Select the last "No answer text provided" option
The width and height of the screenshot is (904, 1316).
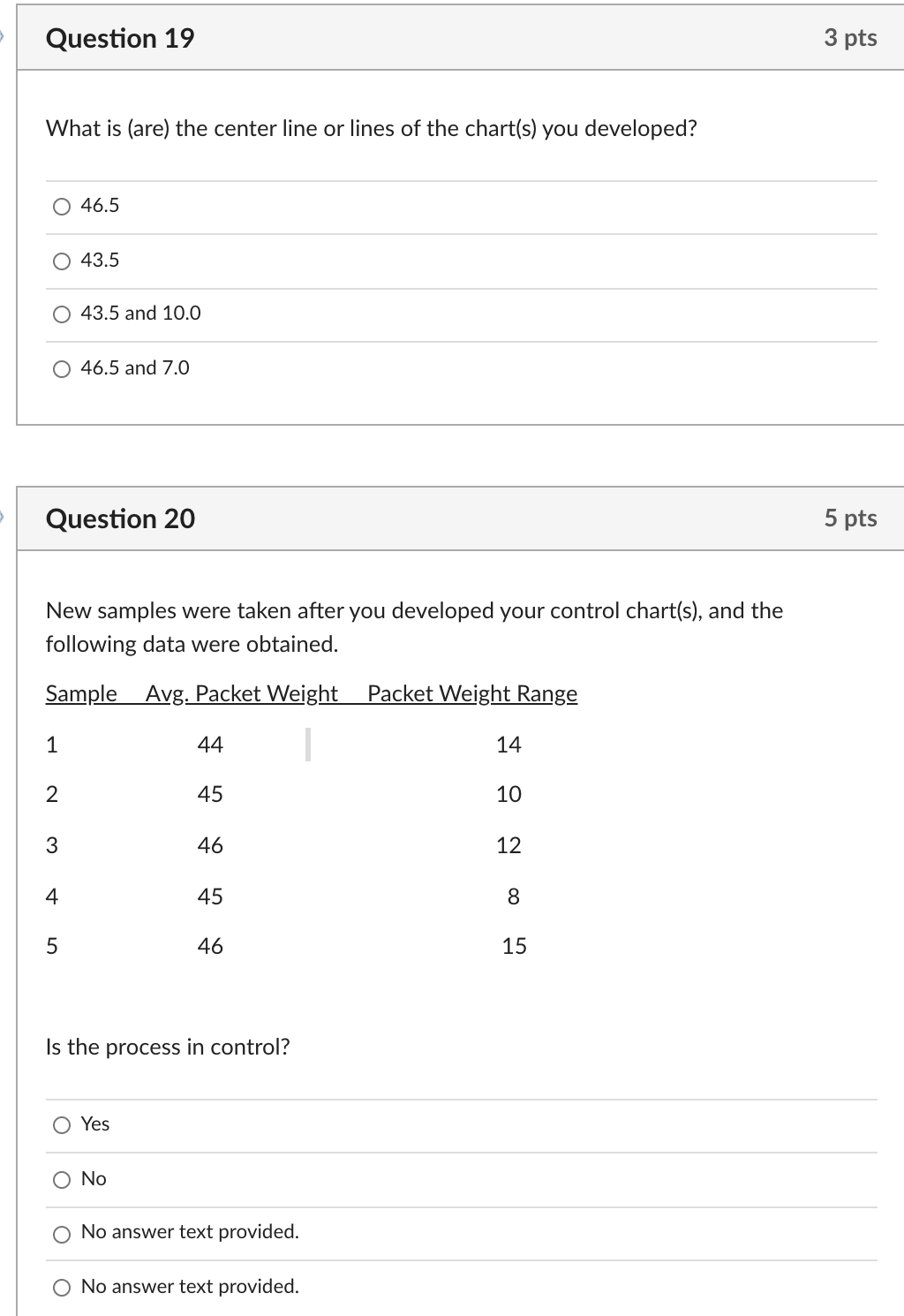click(61, 1288)
